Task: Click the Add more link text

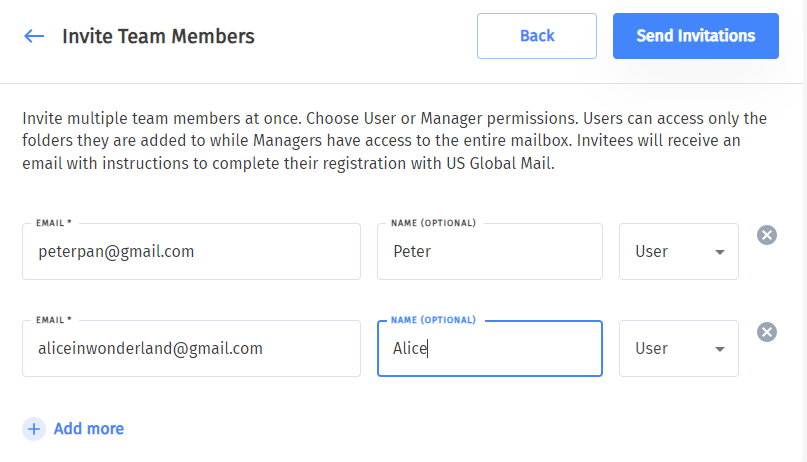Action: pos(89,429)
